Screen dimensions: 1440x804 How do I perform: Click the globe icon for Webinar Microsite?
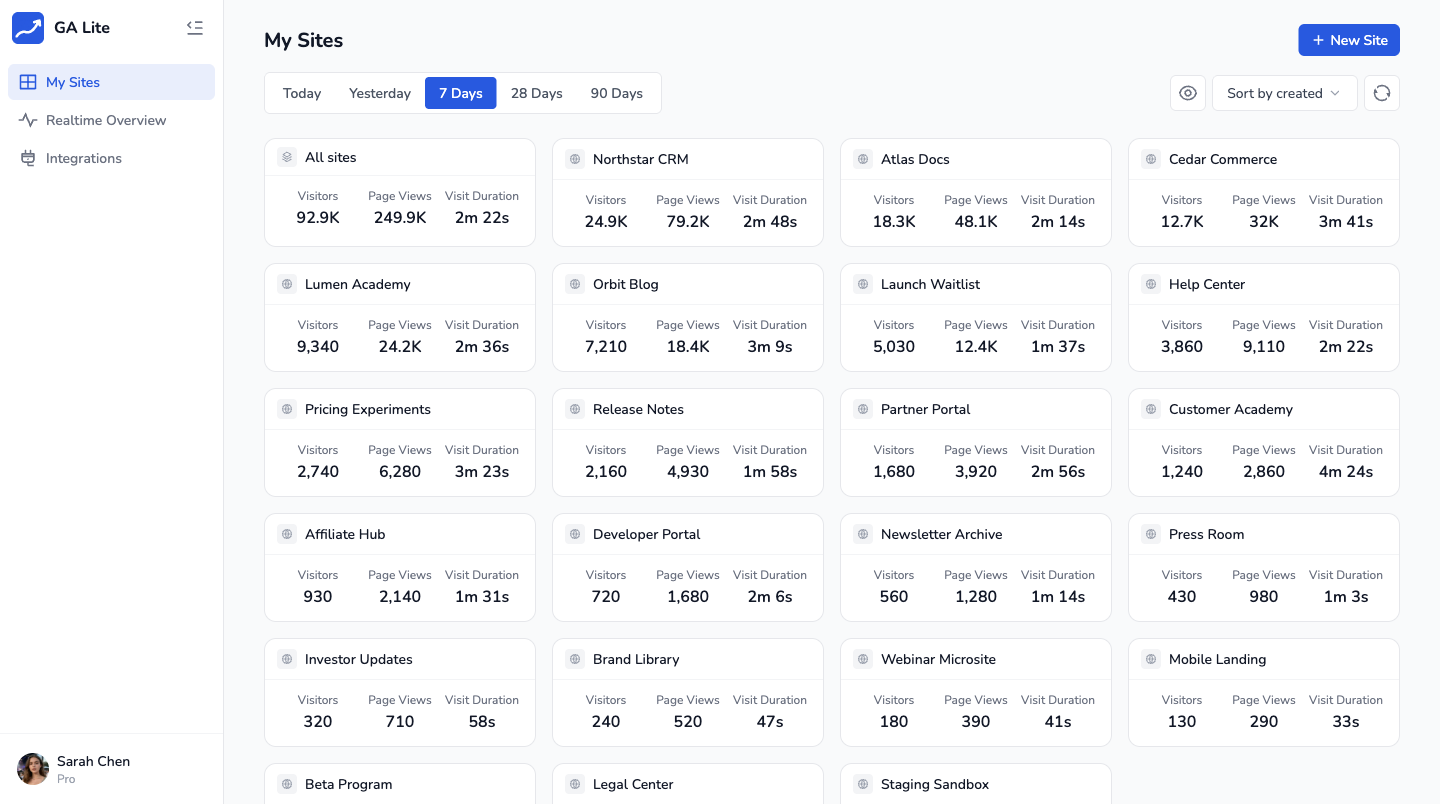863,659
